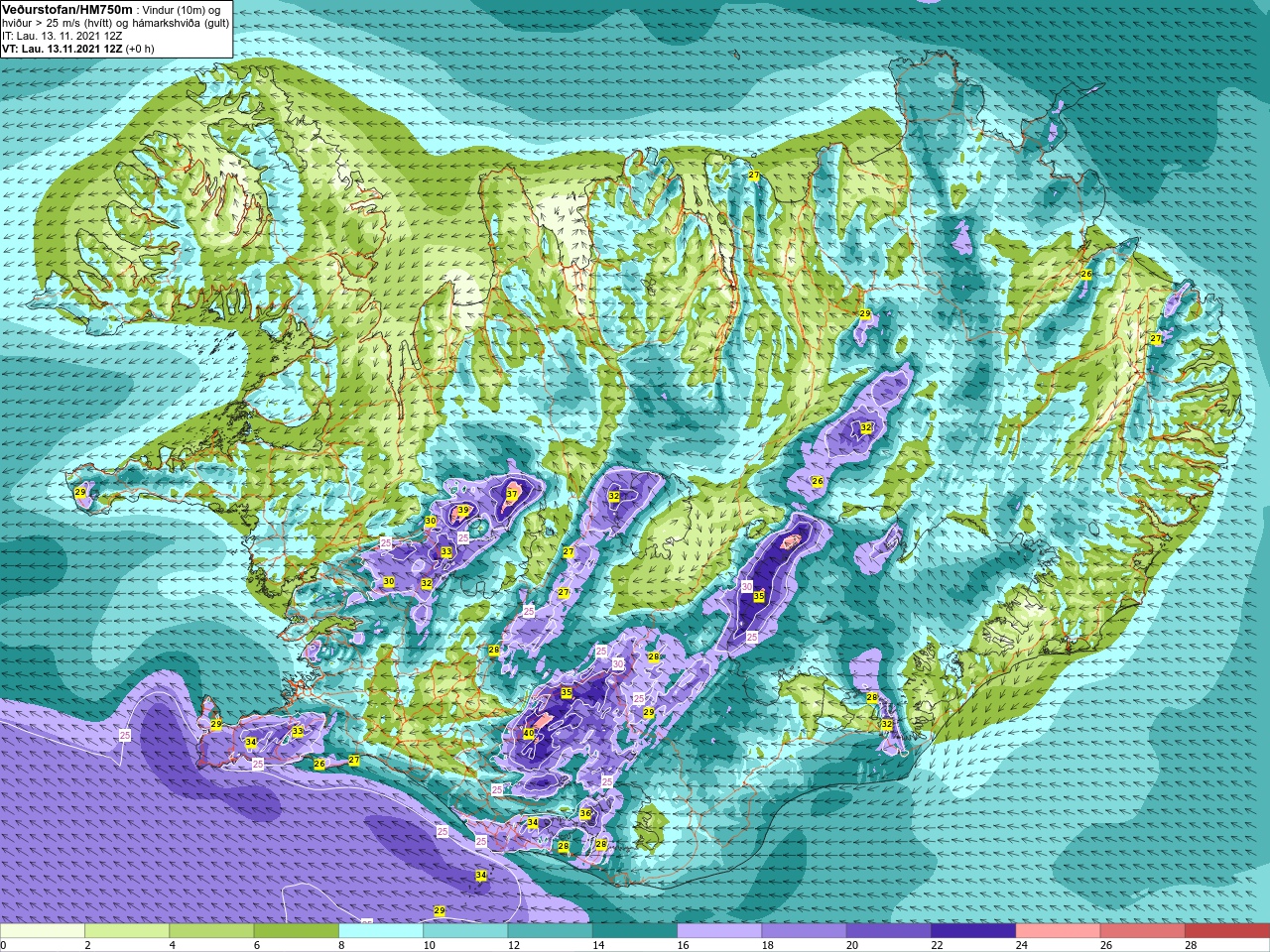This screenshot has width=1270, height=952.
Task: Click the yellow gust label reading 36
Action: [585, 814]
